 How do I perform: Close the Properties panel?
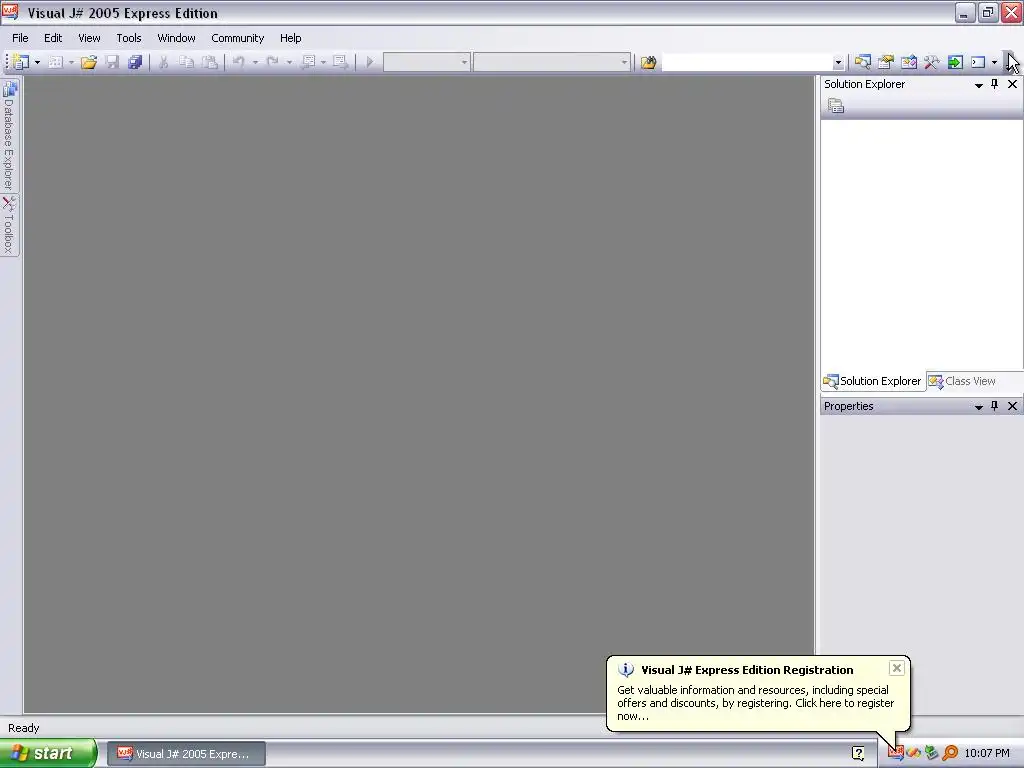click(x=1012, y=406)
